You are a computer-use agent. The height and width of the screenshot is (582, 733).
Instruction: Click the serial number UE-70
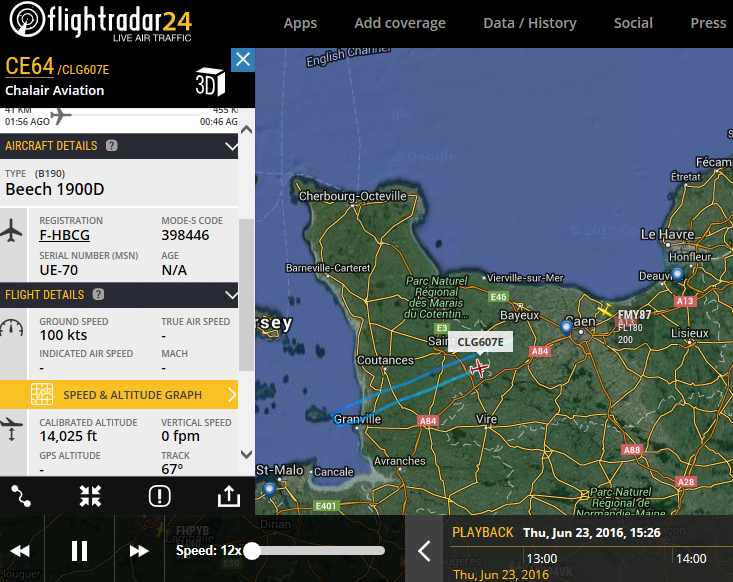[59, 270]
